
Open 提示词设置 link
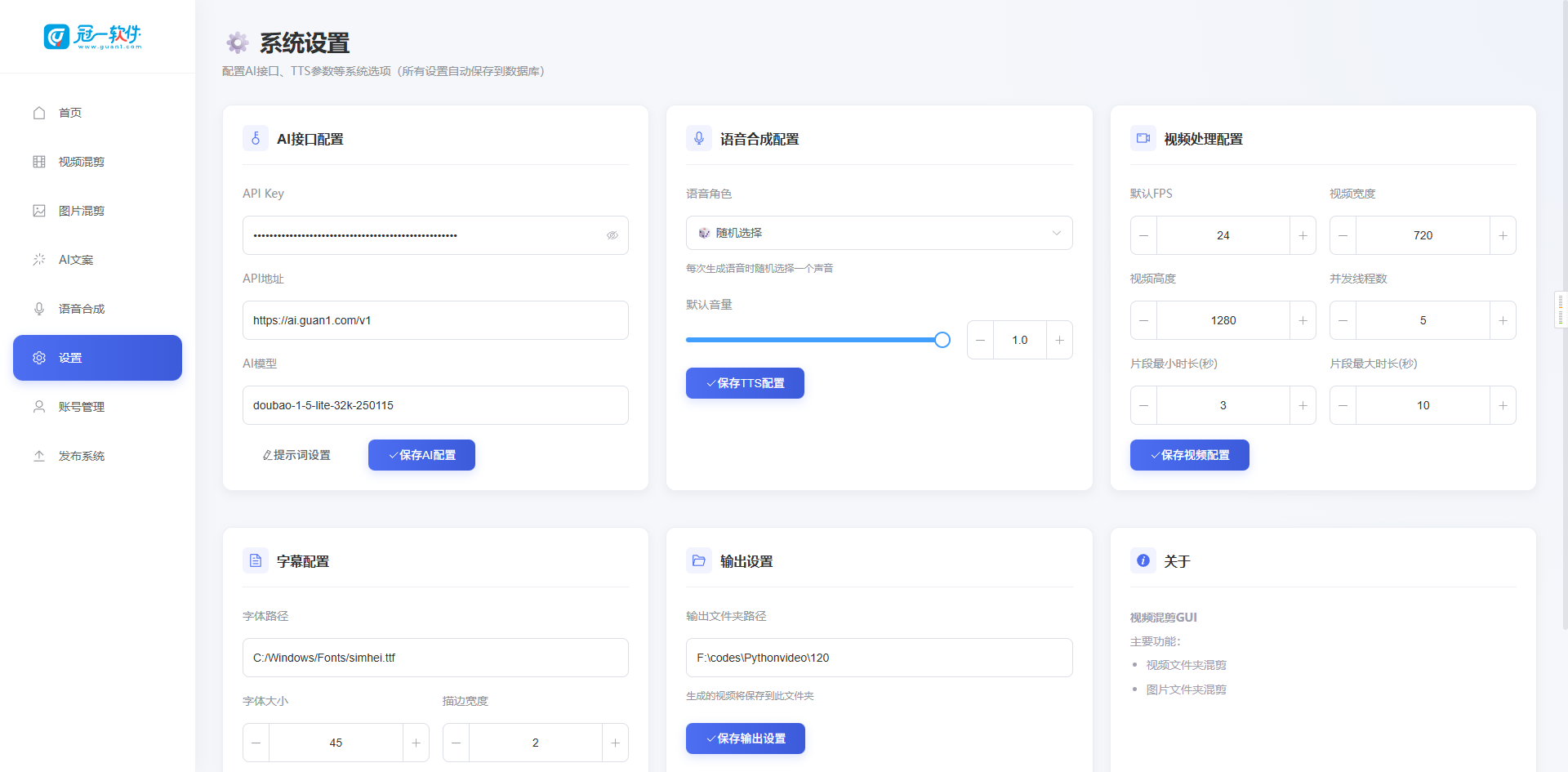tap(296, 455)
